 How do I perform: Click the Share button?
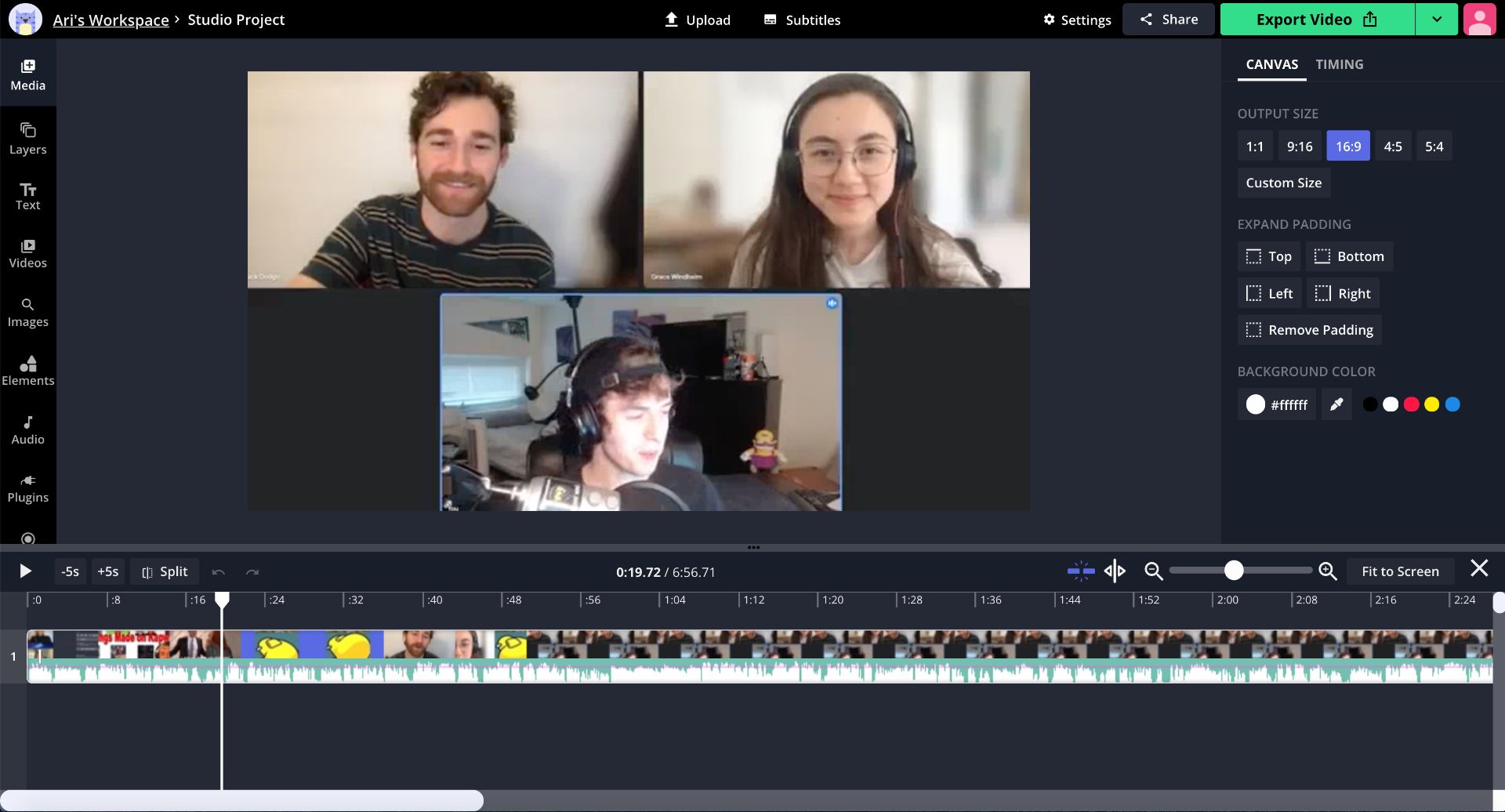click(1169, 20)
